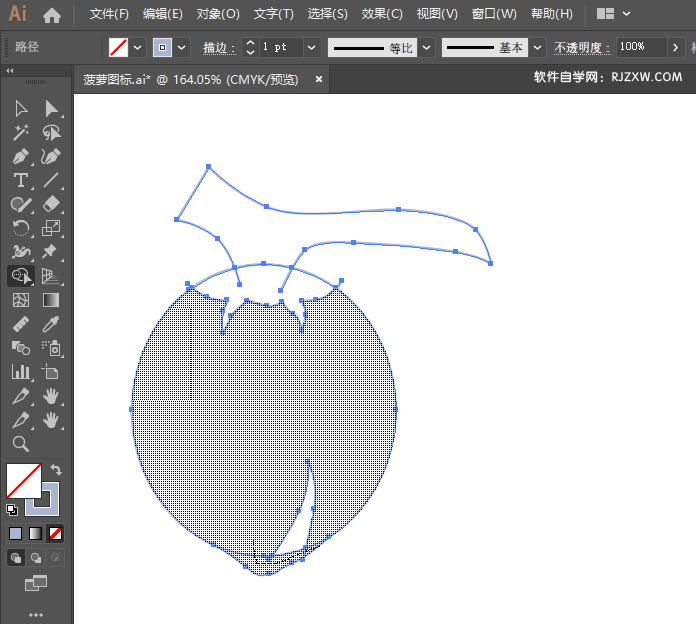Screen dimensions: 696x624
Task: Select the Type tool
Action: click(20, 180)
